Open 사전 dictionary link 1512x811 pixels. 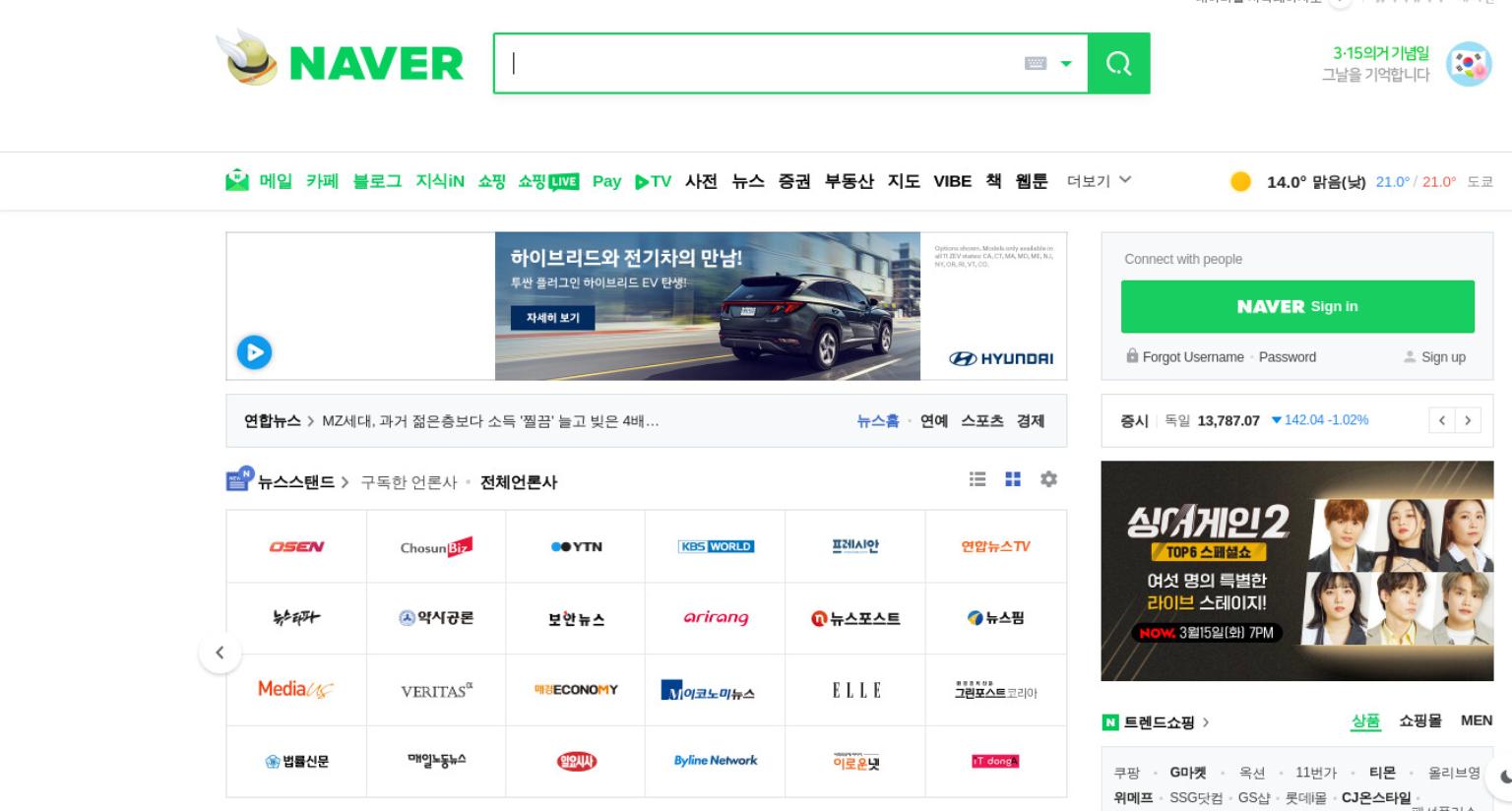point(701,181)
